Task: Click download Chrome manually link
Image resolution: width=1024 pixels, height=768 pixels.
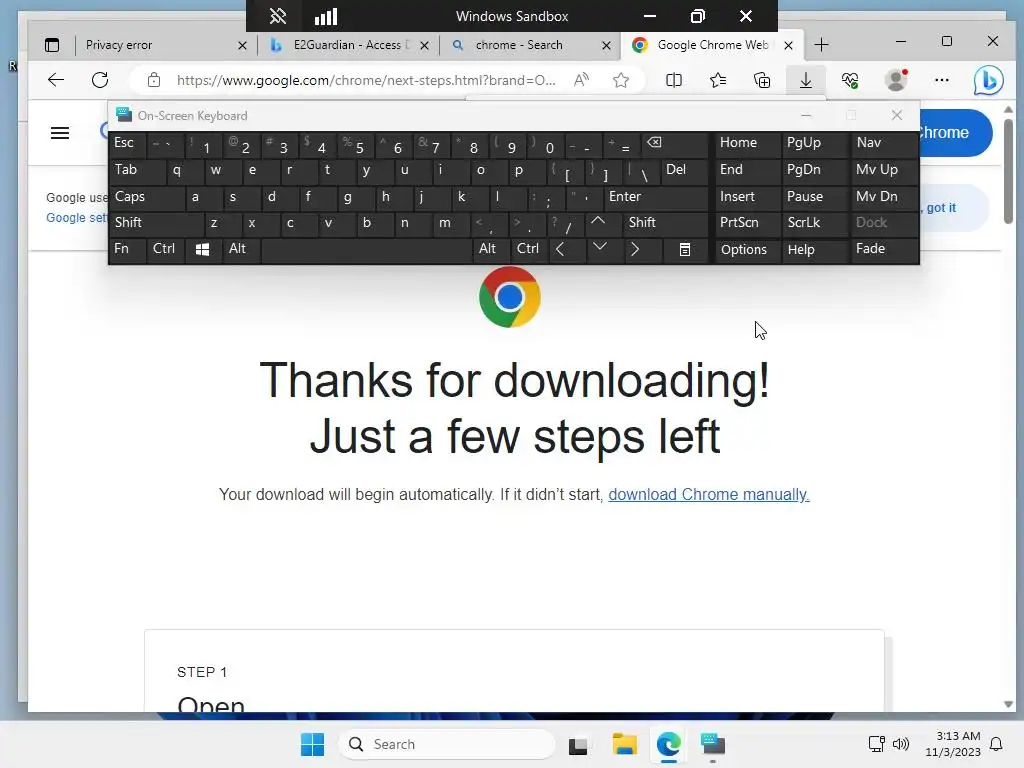Action: click(x=709, y=494)
